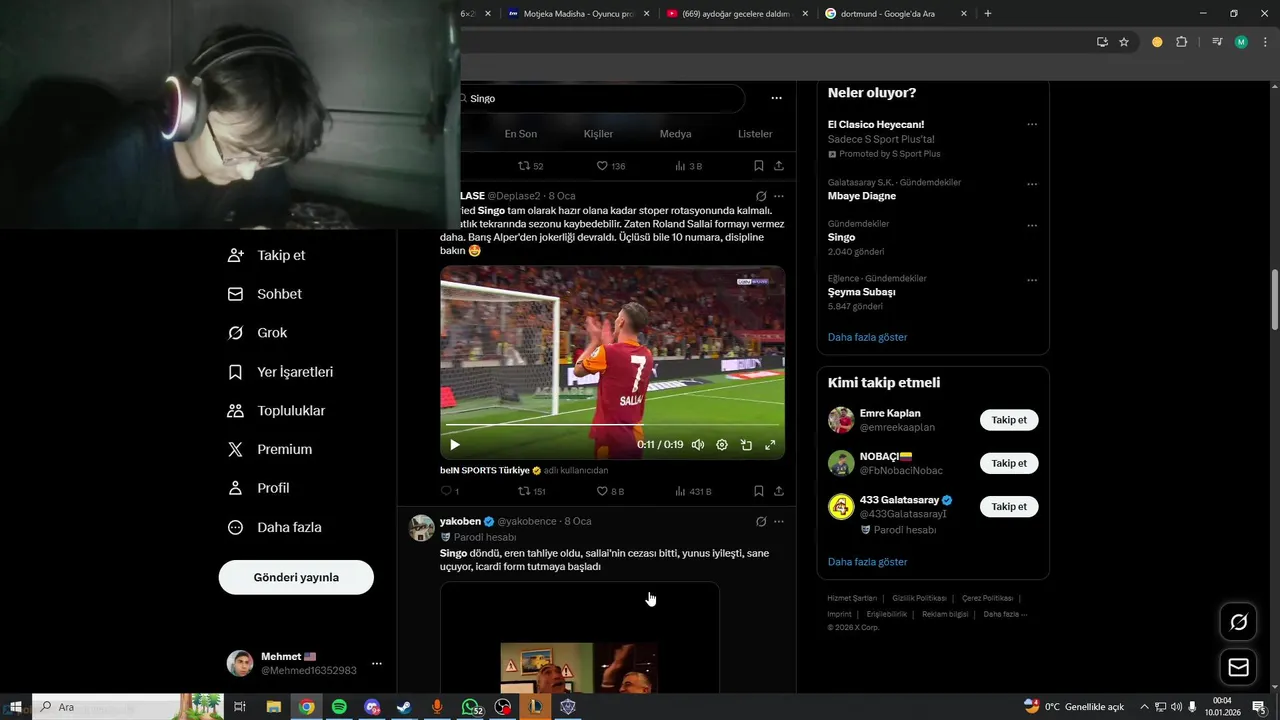This screenshot has height=720, width=1280.
Task: Open video settings gear in player
Action: pyautogui.click(x=722, y=445)
